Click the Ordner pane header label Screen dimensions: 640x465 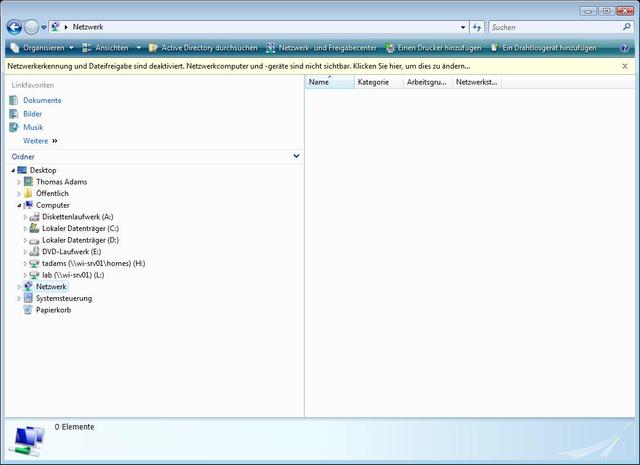tap(23, 157)
